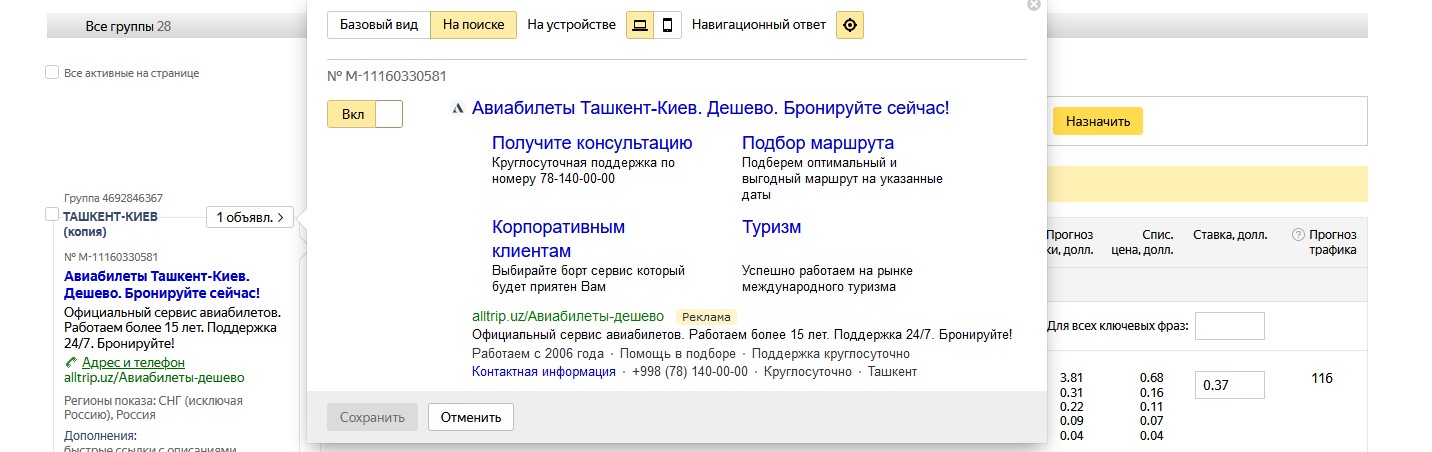Open Адрес и телефон link
This screenshot has height=452, width=1432.
133,362
